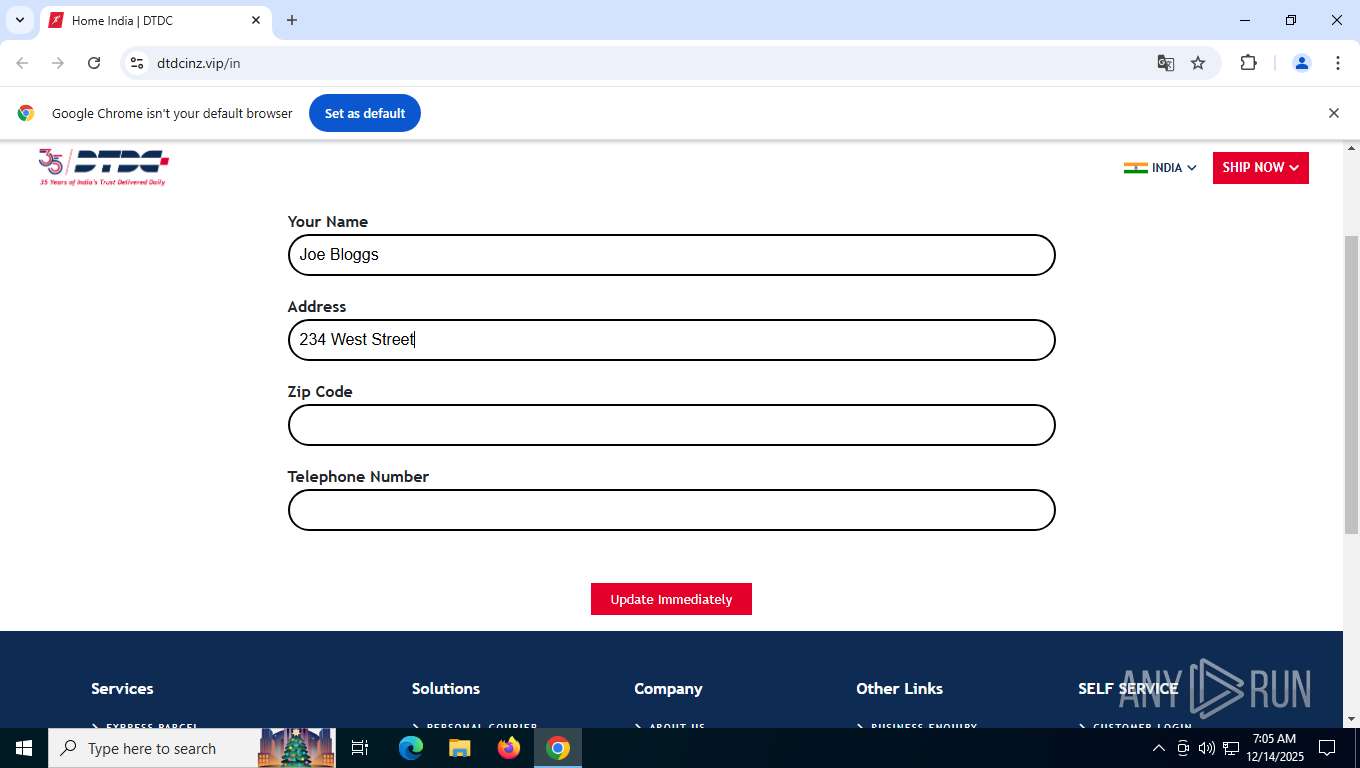This screenshot has width=1360, height=768.
Task: Submit with the Update Immediately button
Action: click(x=671, y=599)
